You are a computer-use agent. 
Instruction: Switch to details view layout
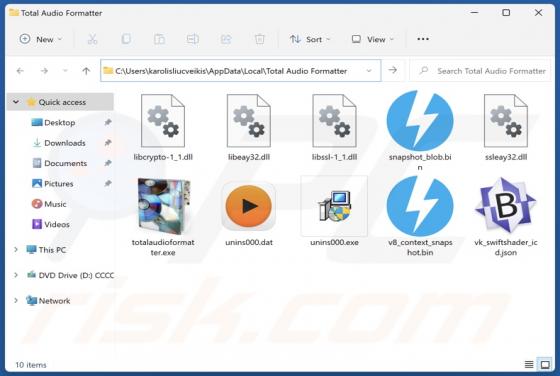pyautogui.click(x=529, y=364)
